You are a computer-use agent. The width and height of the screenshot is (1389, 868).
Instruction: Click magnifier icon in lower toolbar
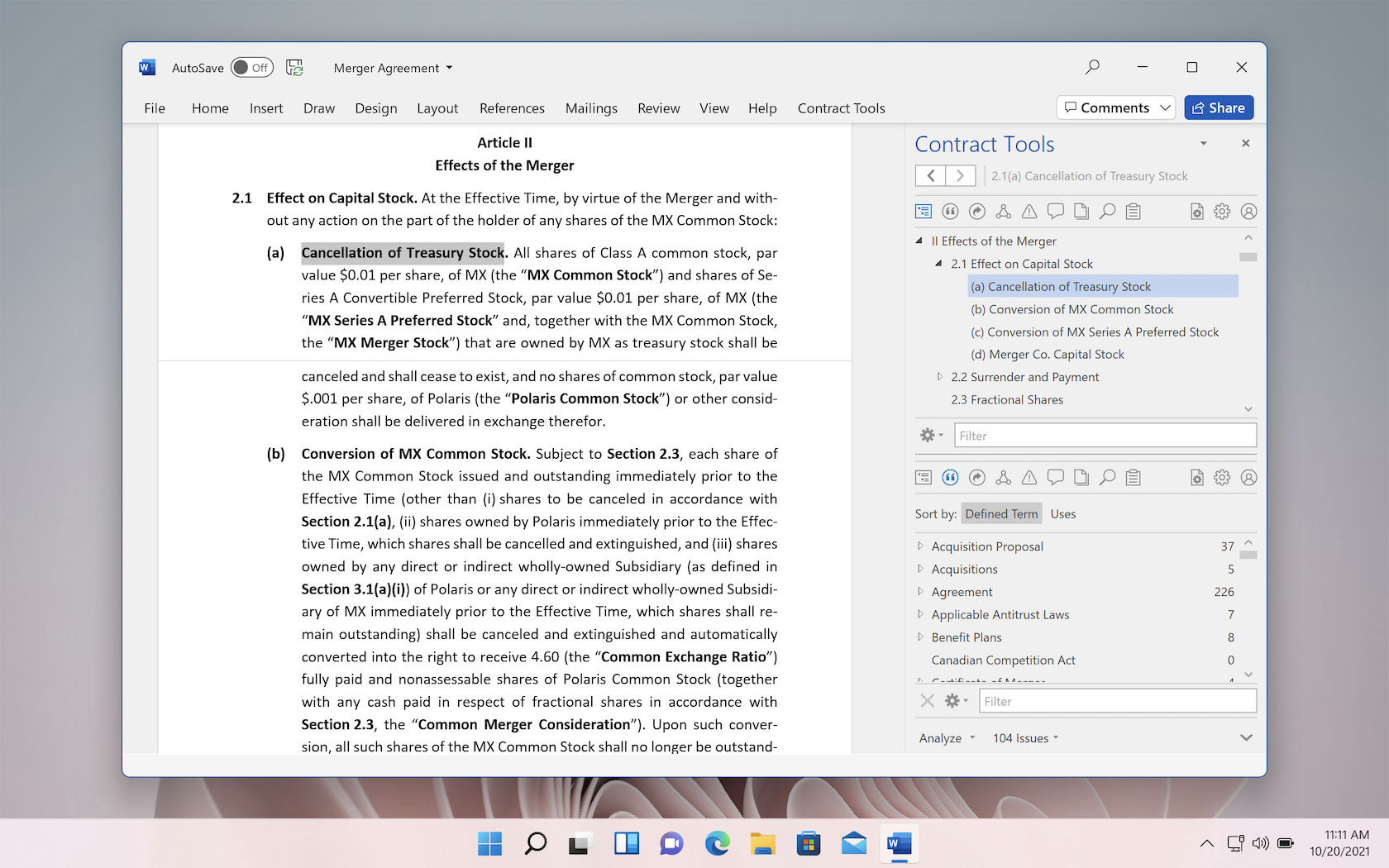point(1107,477)
